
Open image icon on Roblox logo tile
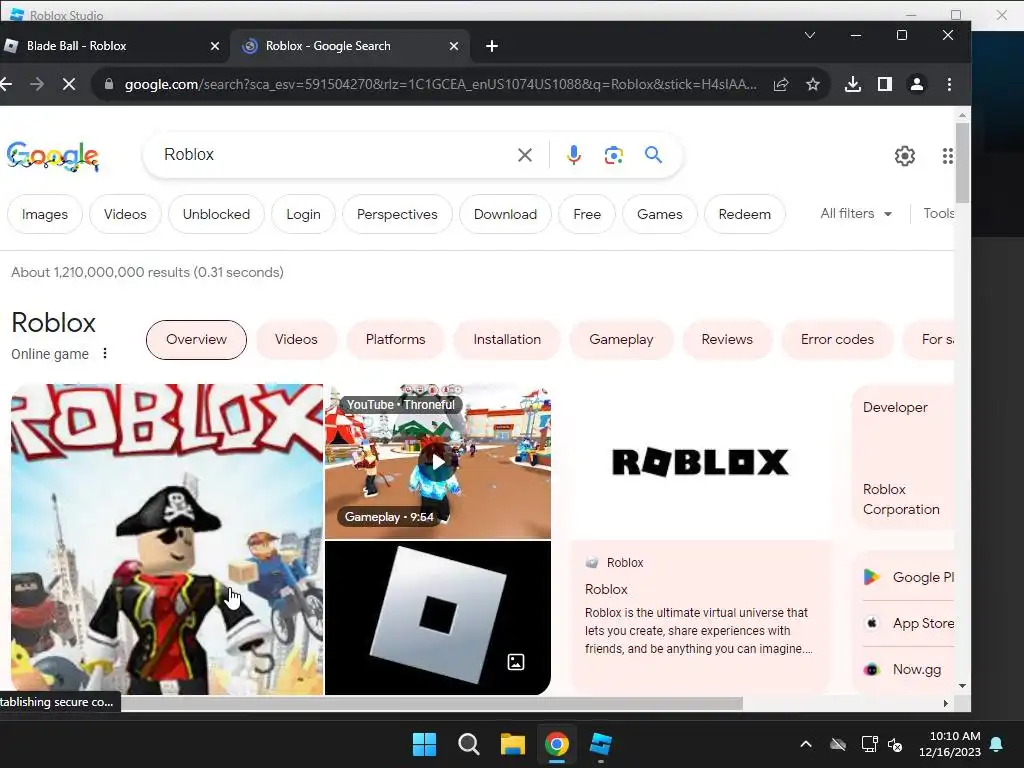(x=516, y=662)
